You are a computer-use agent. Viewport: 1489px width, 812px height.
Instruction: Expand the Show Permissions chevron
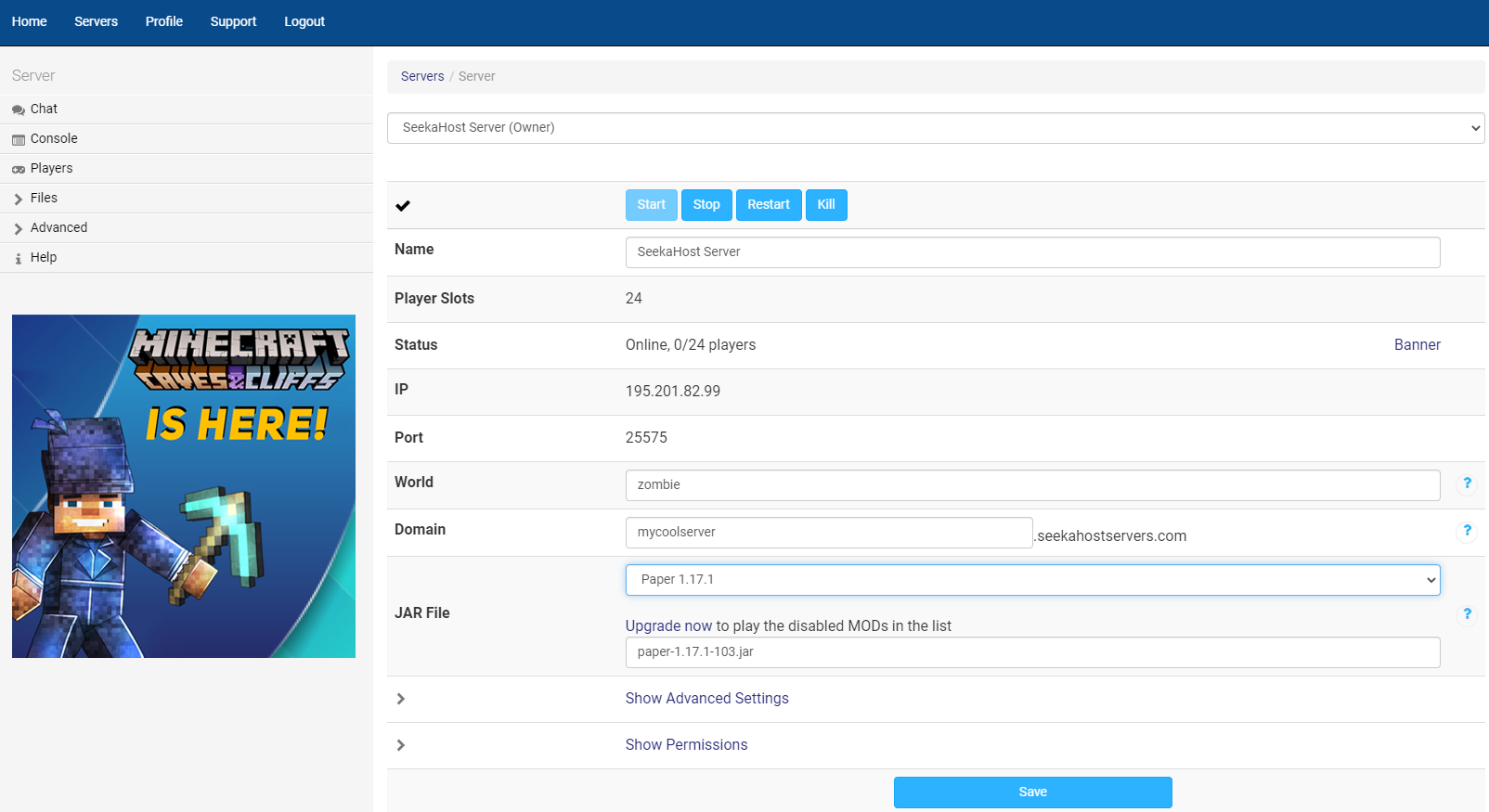[x=401, y=745]
